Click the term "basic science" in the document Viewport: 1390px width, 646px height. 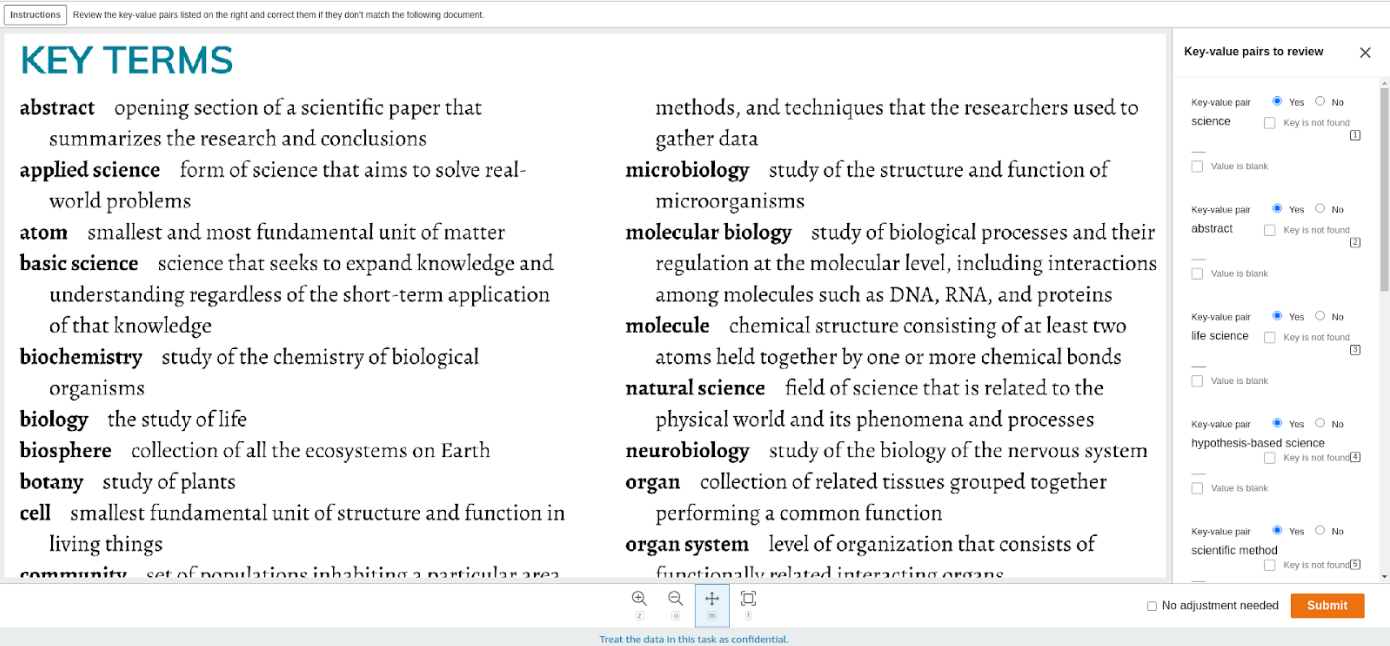79,263
